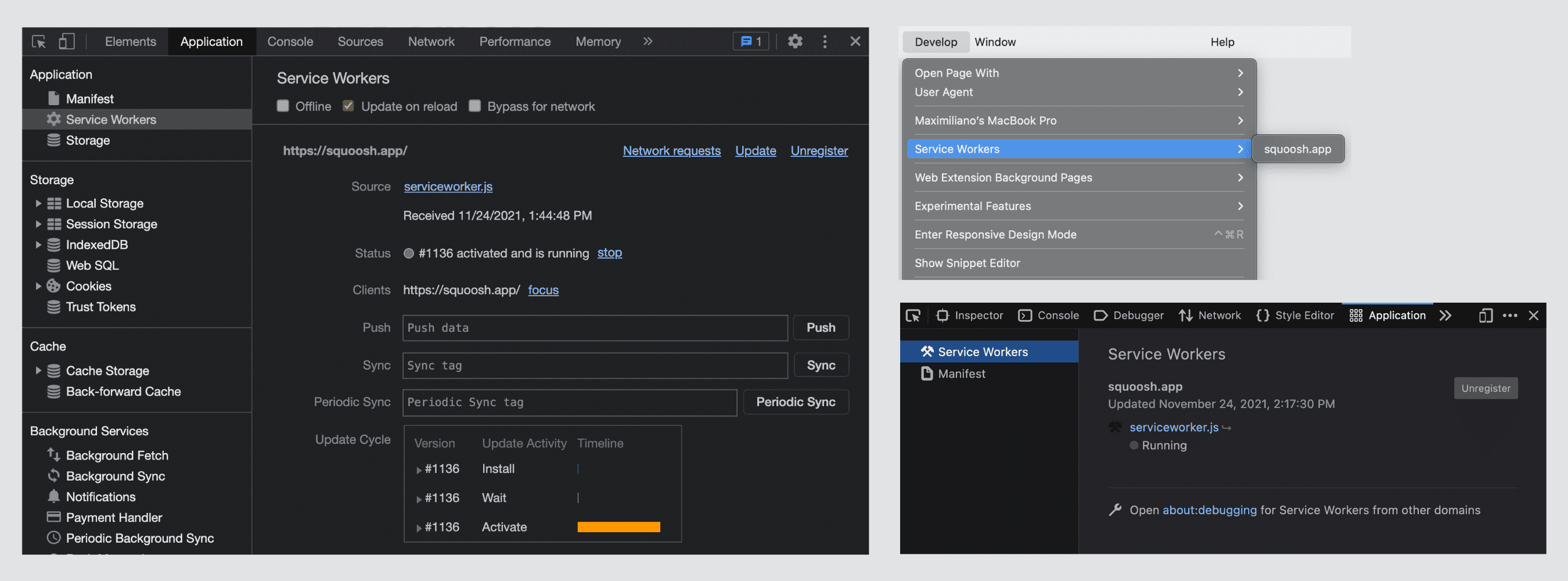Viewport: 1568px width, 581px height.
Task: Enable the Offline checkbox
Action: 283,106
